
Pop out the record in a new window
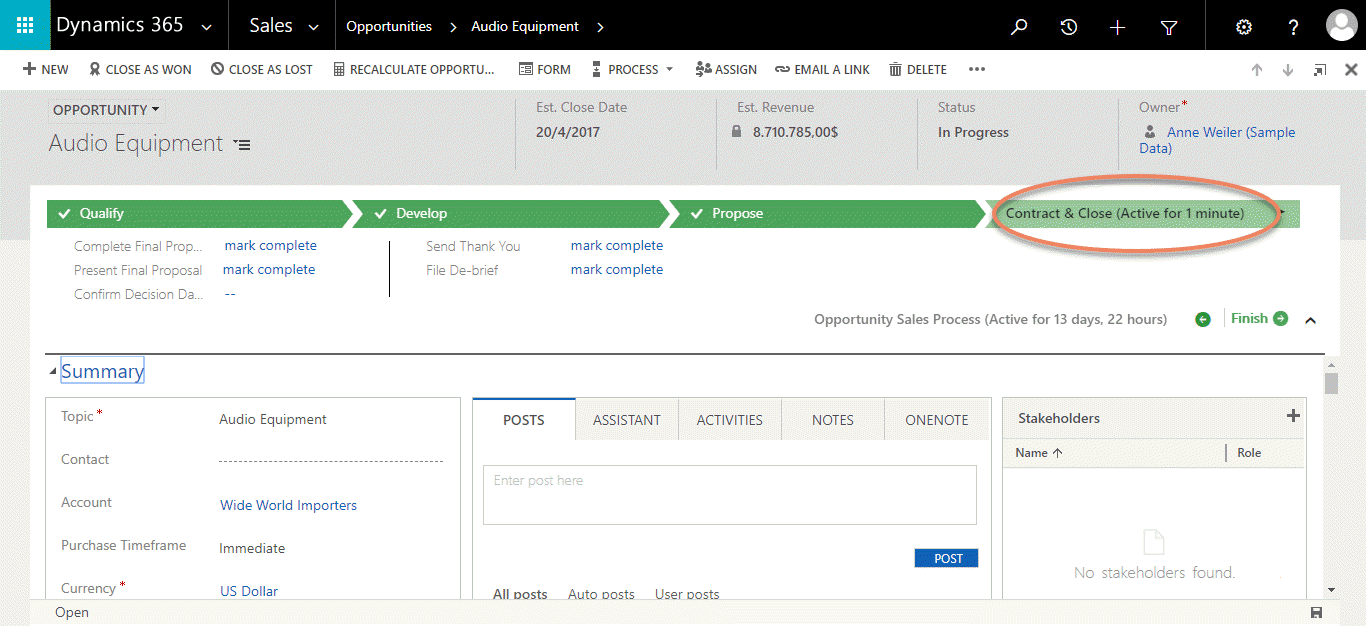point(1319,69)
